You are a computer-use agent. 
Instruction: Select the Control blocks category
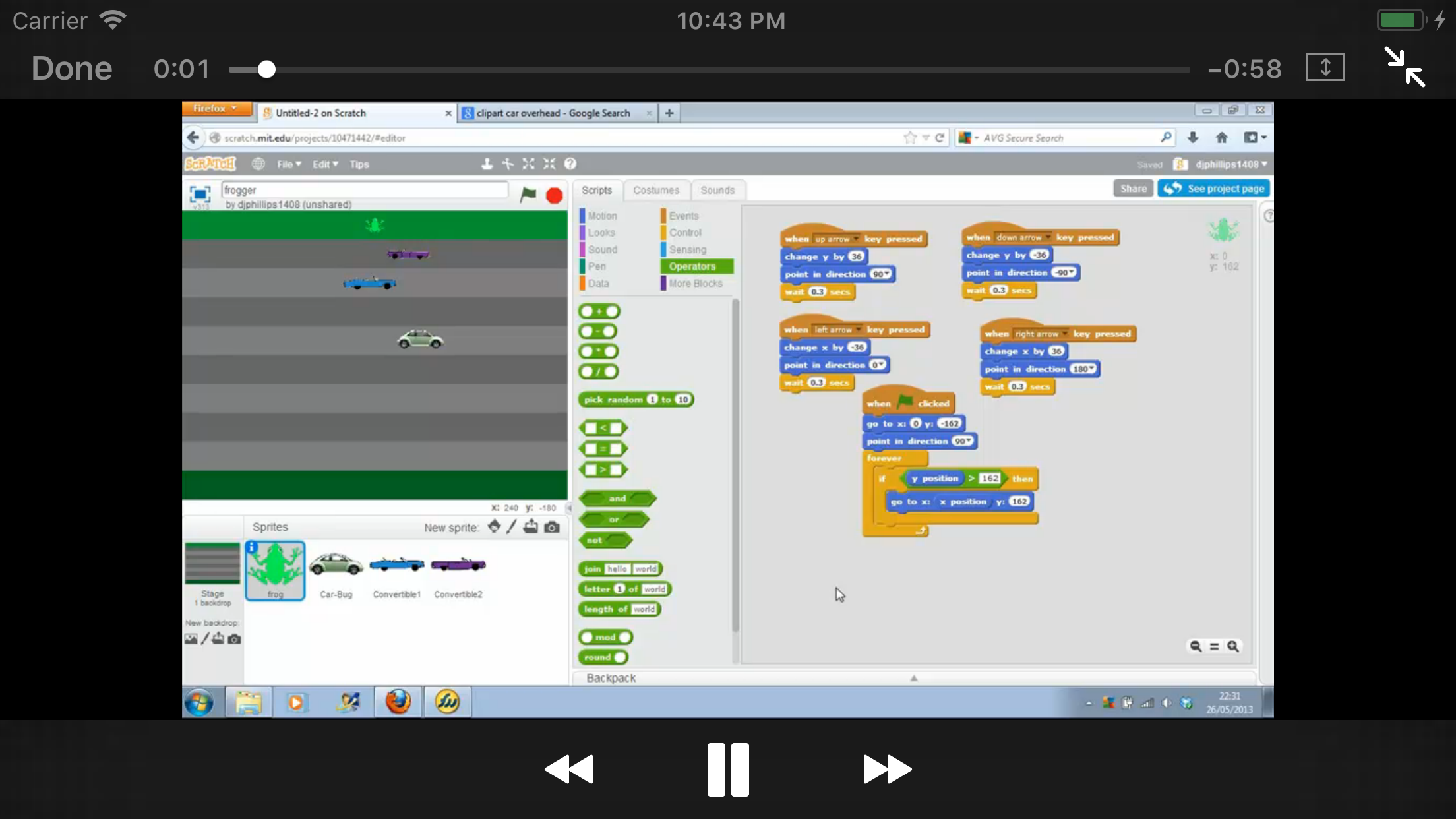coord(685,233)
